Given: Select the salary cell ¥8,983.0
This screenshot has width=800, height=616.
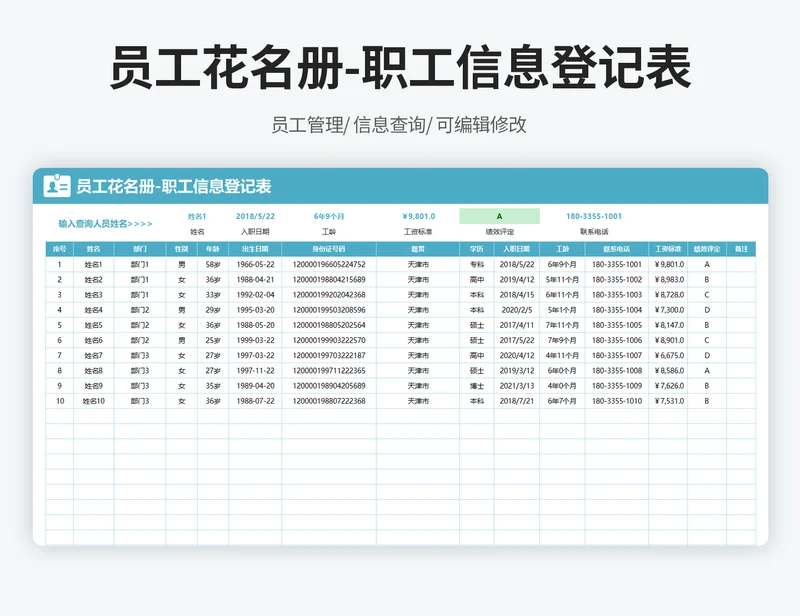Looking at the screenshot, I should (668, 280).
